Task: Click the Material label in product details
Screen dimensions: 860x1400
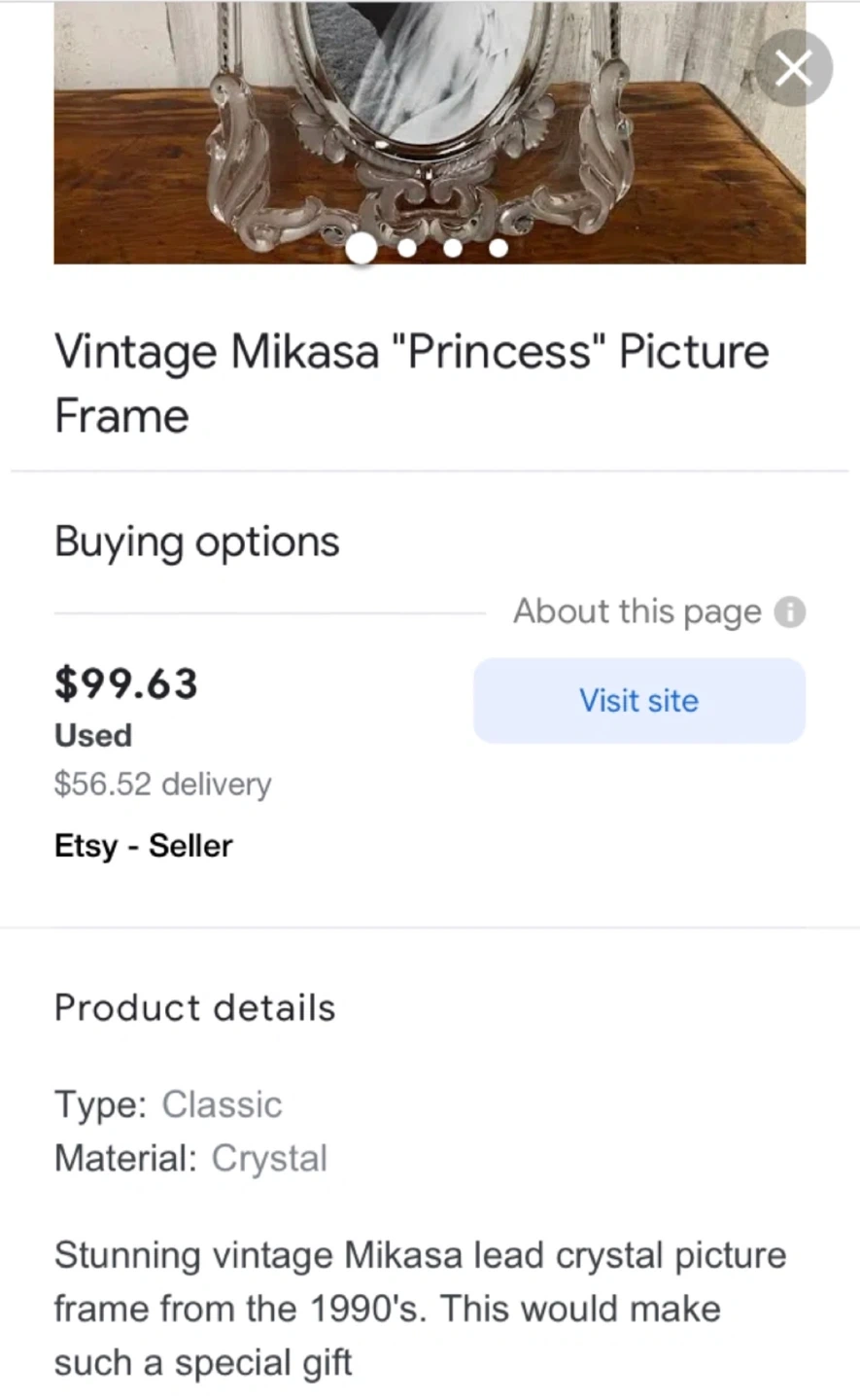Action: click(x=125, y=1158)
